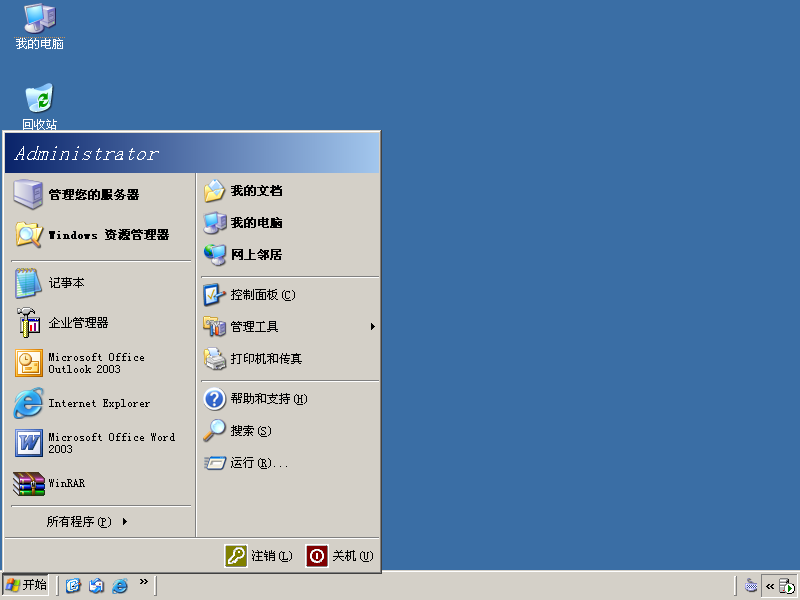Click 企业管理器 text label

coord(78,322)
